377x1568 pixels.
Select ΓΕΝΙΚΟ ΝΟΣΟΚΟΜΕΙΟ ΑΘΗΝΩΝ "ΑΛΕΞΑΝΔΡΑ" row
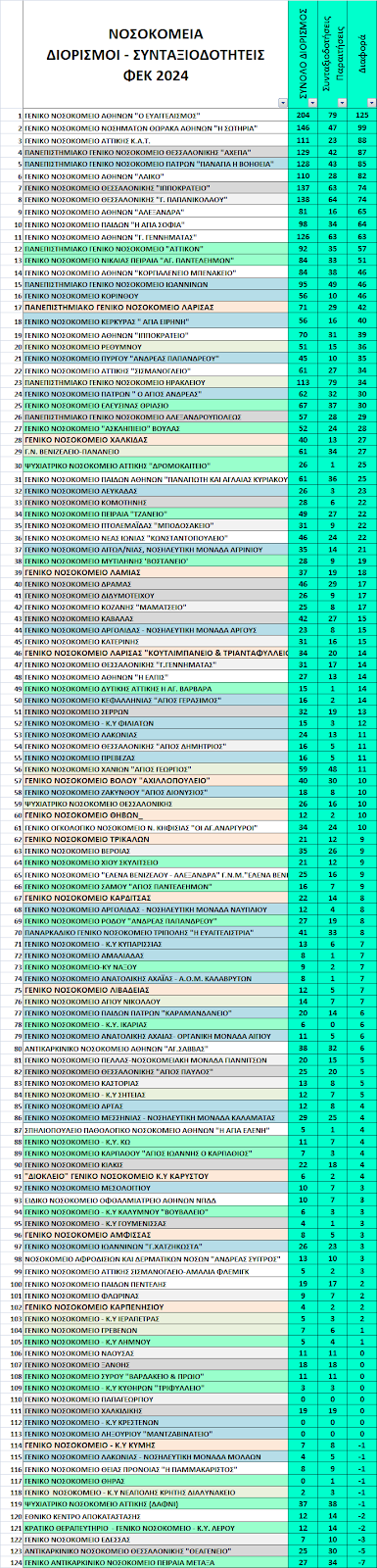click(x=188, y=212)
